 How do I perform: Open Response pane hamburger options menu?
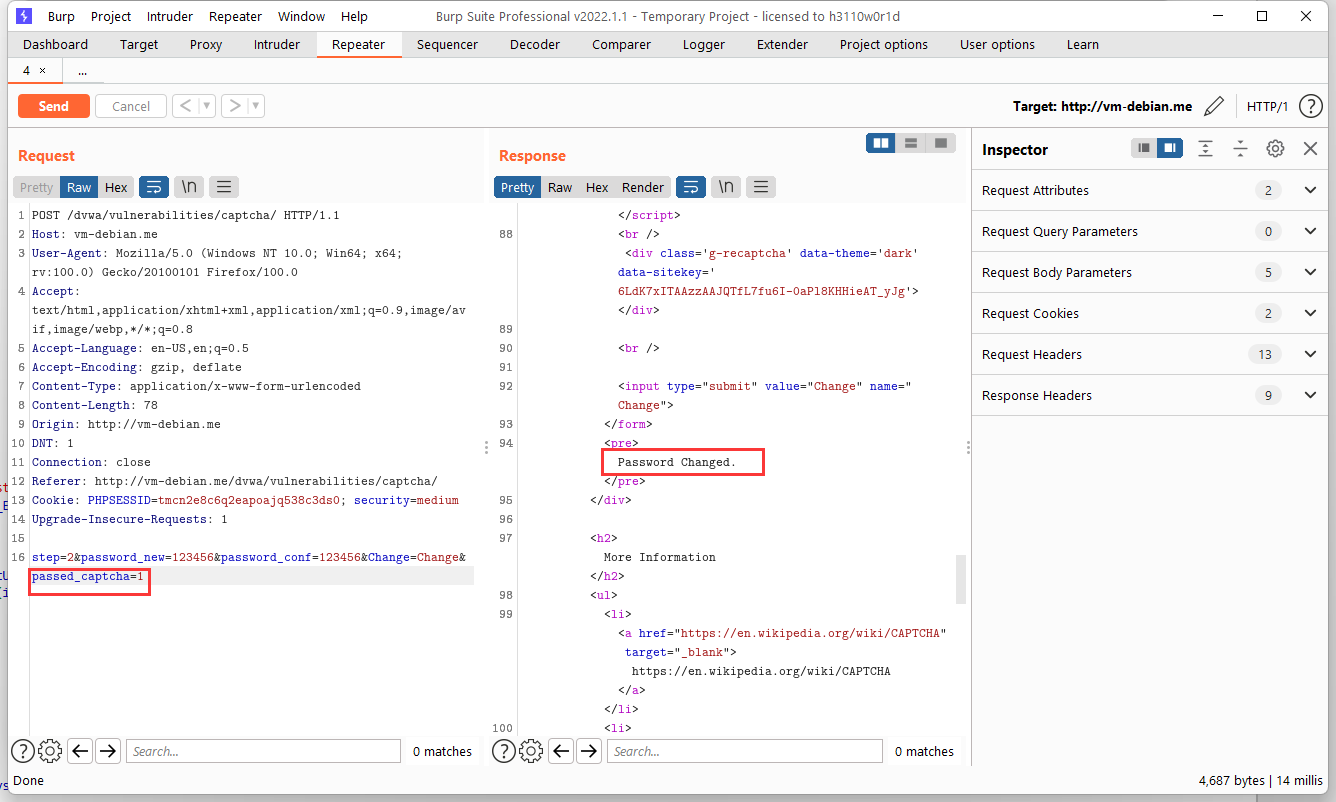pos(761,187)
